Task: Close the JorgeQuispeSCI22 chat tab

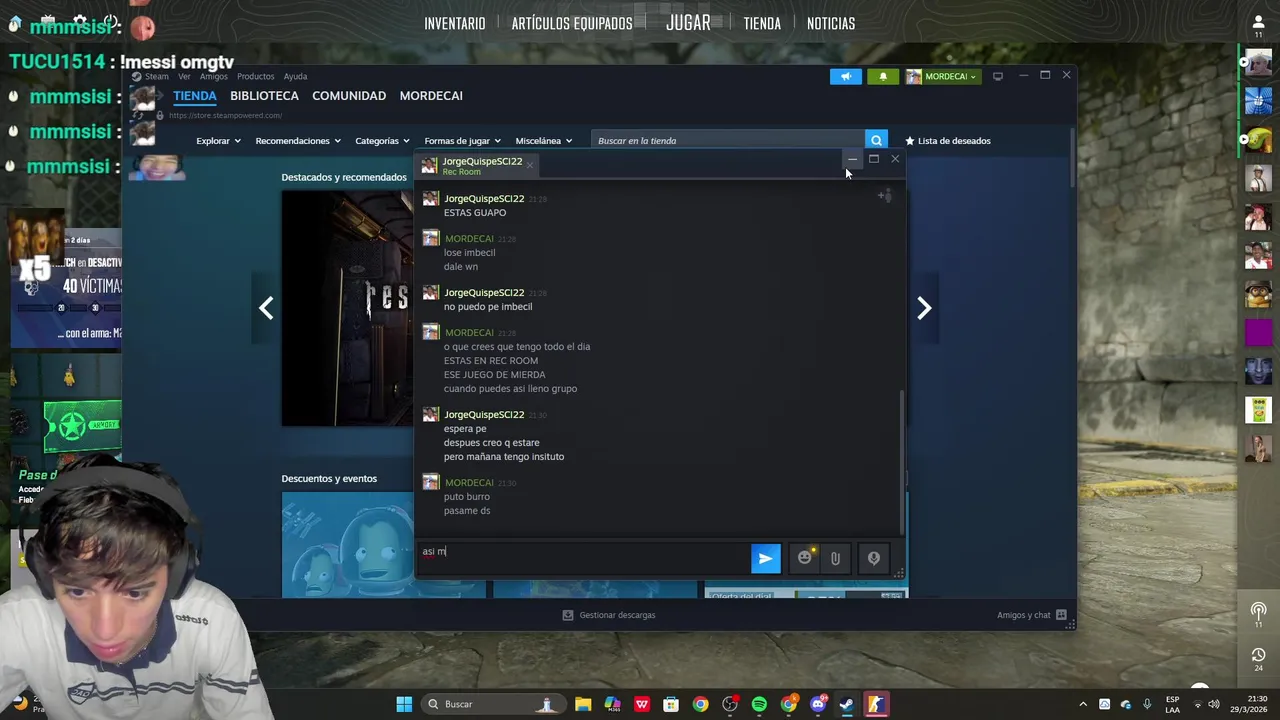Action: point(529,164)
